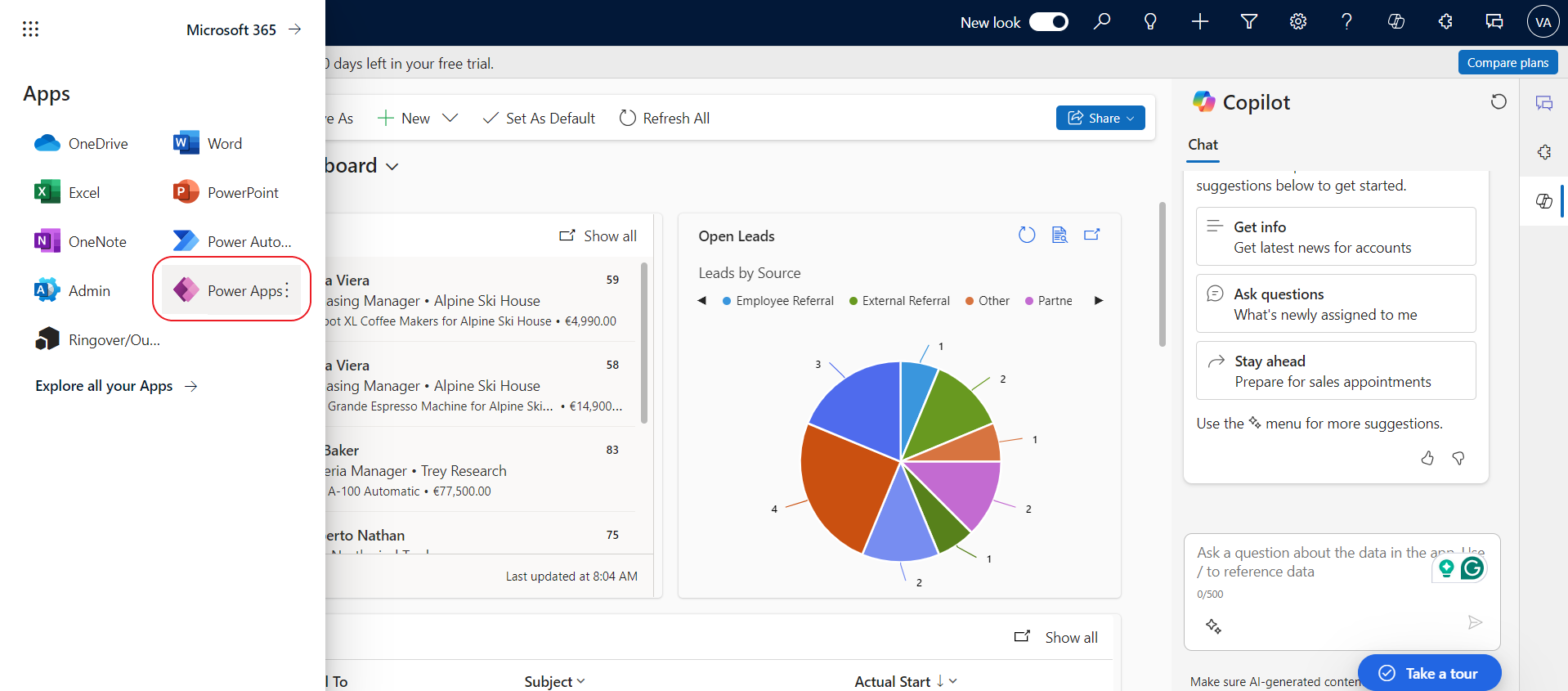This screenshot has height=691, width=1568.
Task: Open the New dropdown arrow
Action: pos(450,119)
